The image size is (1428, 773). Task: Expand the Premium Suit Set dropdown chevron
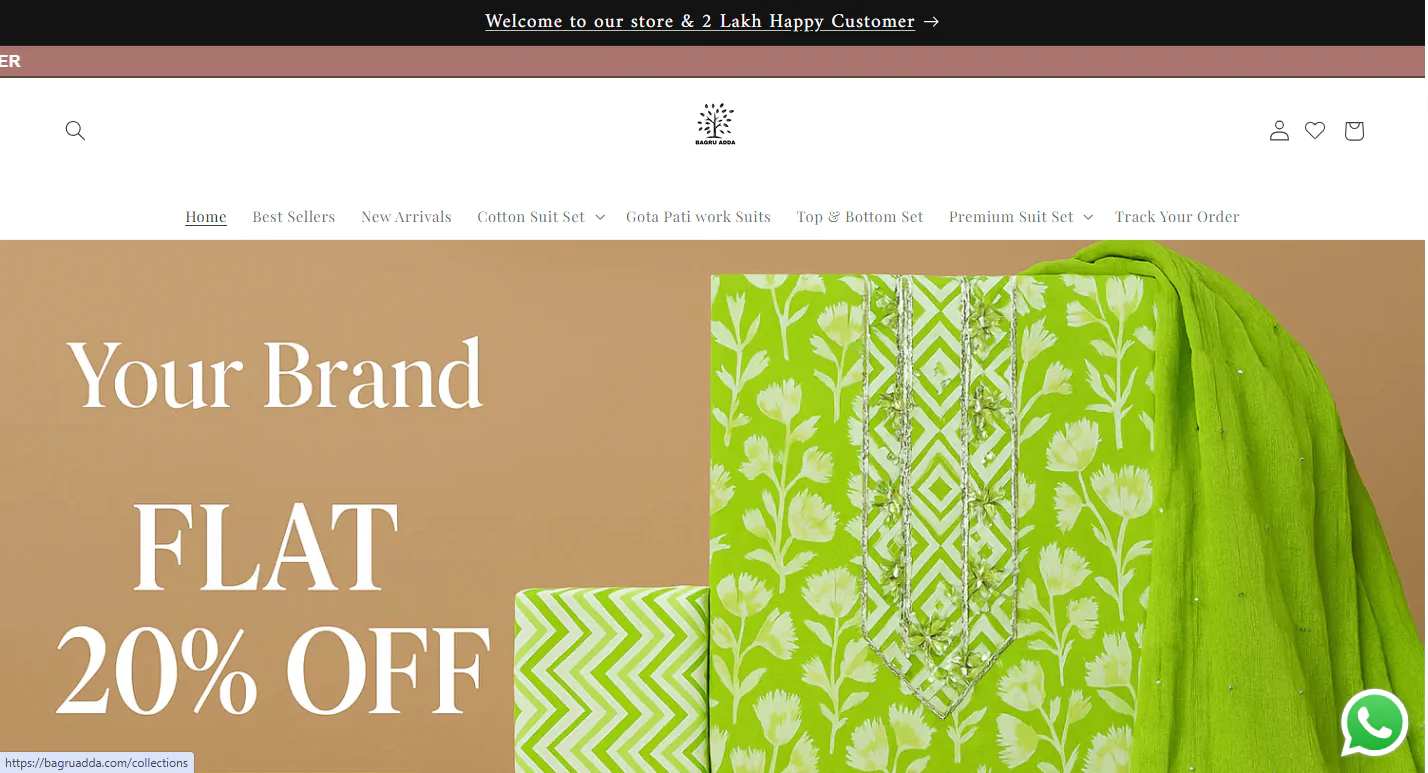(1088, 217)
